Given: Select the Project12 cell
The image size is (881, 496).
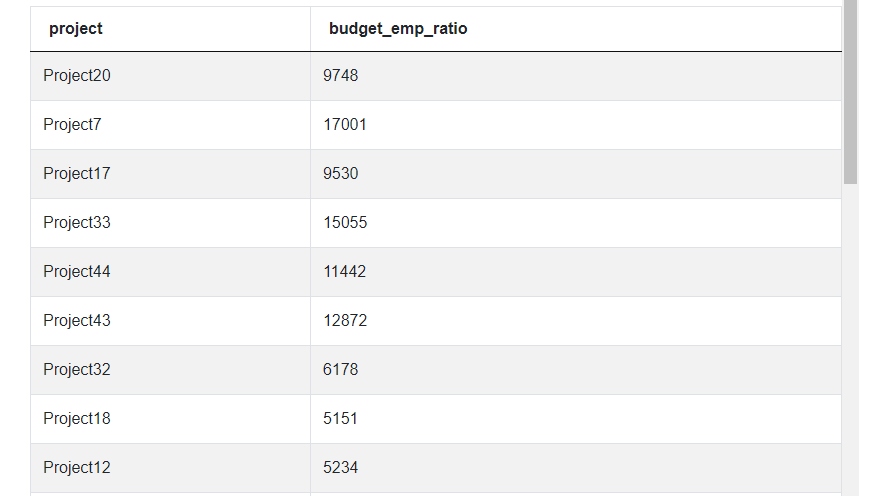Looking at the screenshot, I should (x=170, y=468).
